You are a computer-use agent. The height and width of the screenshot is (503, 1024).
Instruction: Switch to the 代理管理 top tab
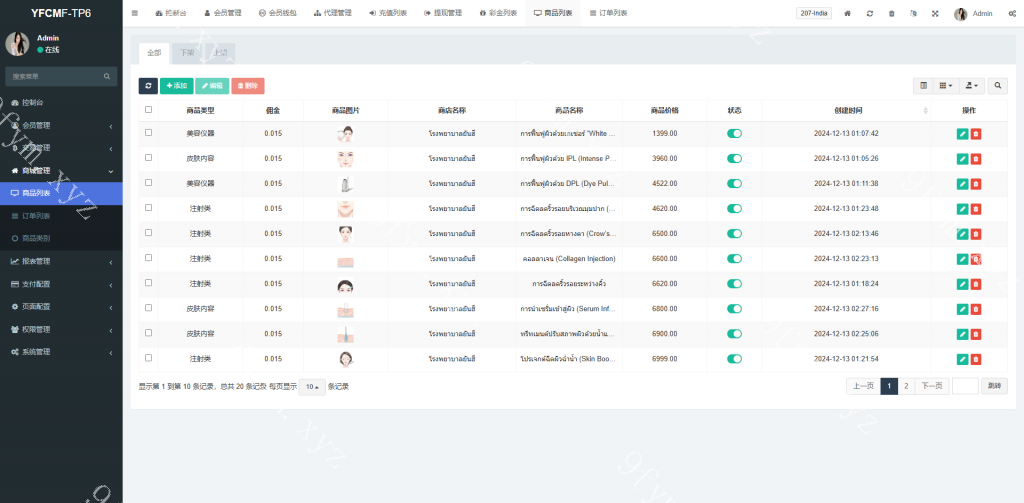[x=333, y=13]
